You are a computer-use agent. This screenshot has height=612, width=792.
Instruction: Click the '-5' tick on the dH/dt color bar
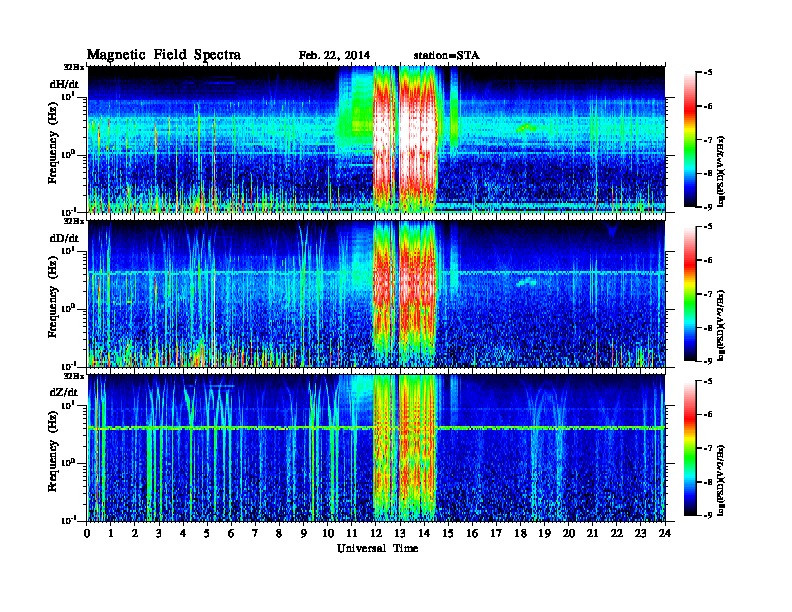(x=707, y=73)
